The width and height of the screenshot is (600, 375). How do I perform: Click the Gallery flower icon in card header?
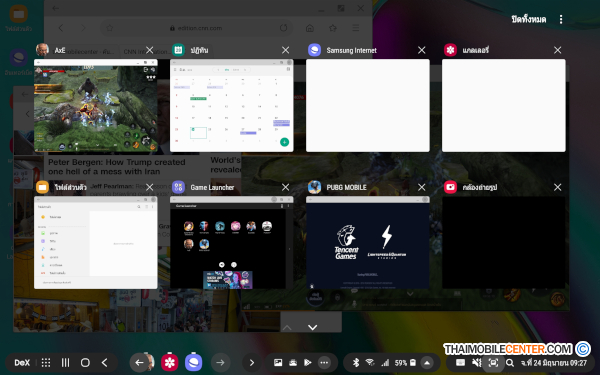[450, 50]
